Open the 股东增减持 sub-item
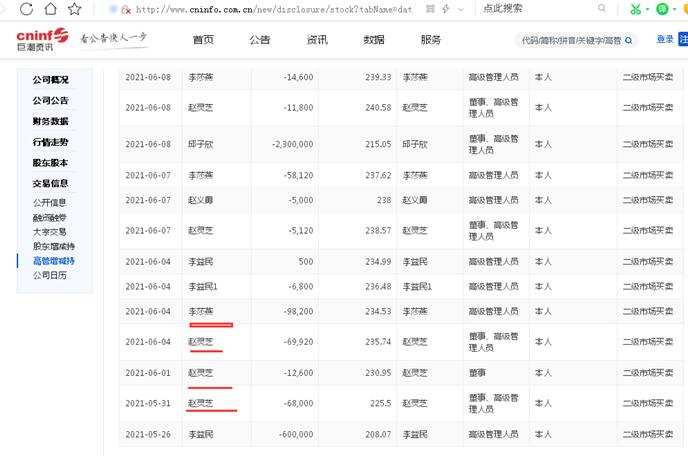 point(54,246)
